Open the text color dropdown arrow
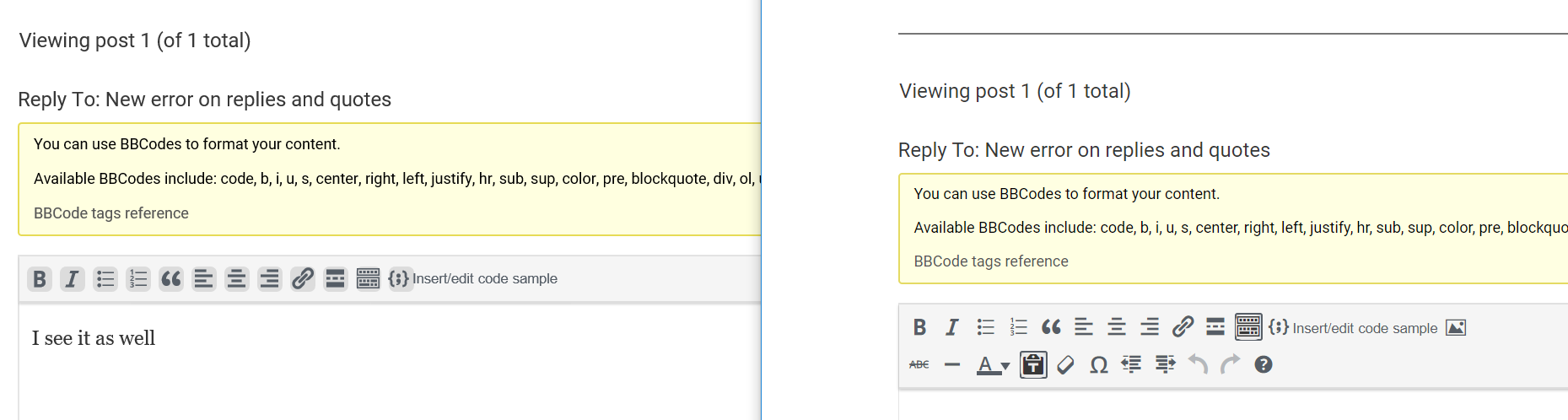This screenshot has width=1568, height=420. coord(1005,366)
